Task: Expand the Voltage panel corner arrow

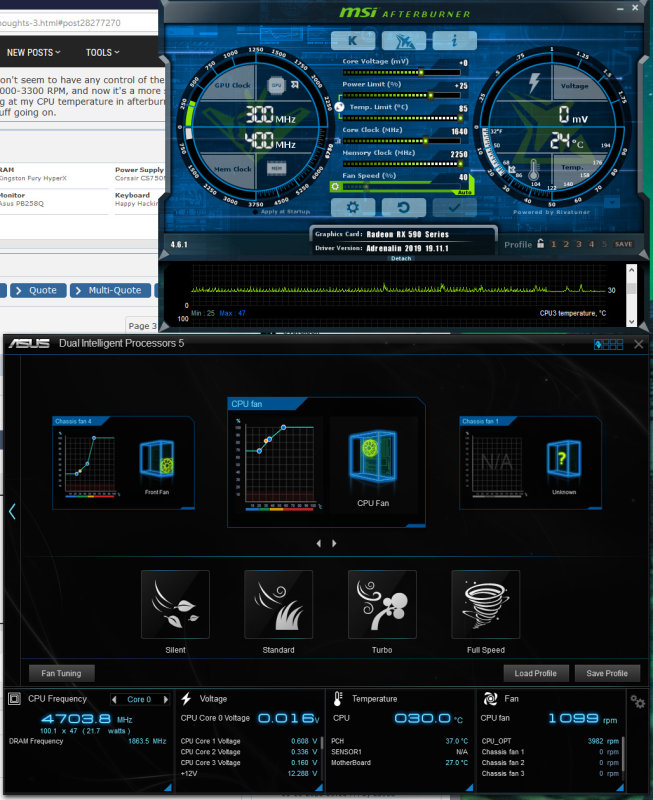Action: click(x=318, y=788)
